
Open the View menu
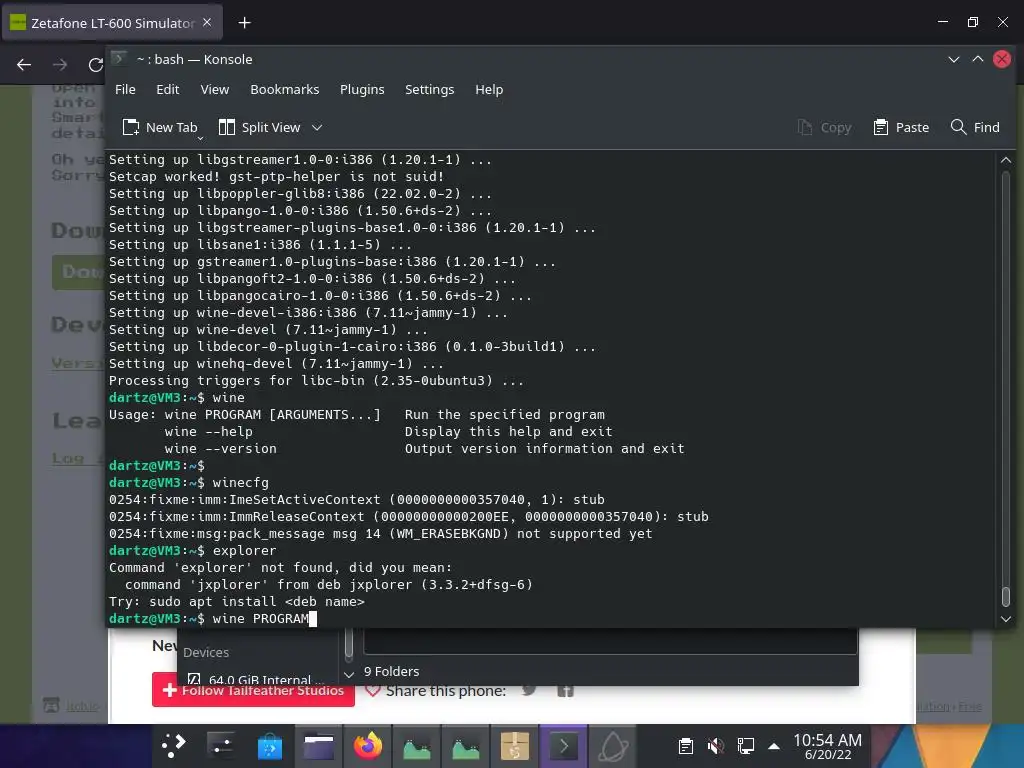coord(215,89)
